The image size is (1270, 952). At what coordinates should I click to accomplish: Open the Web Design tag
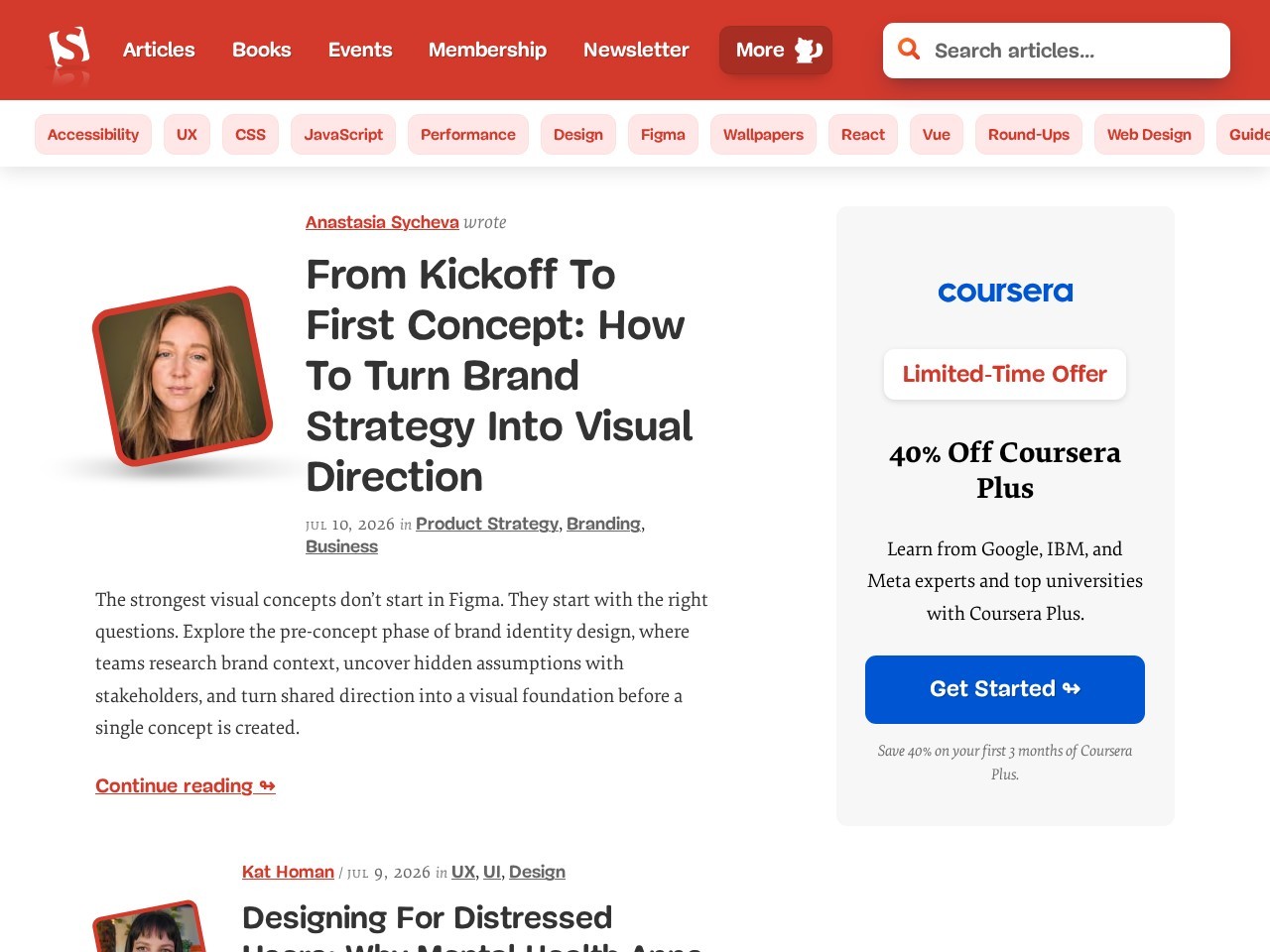pyautogui.click(x=1149, y=135)
